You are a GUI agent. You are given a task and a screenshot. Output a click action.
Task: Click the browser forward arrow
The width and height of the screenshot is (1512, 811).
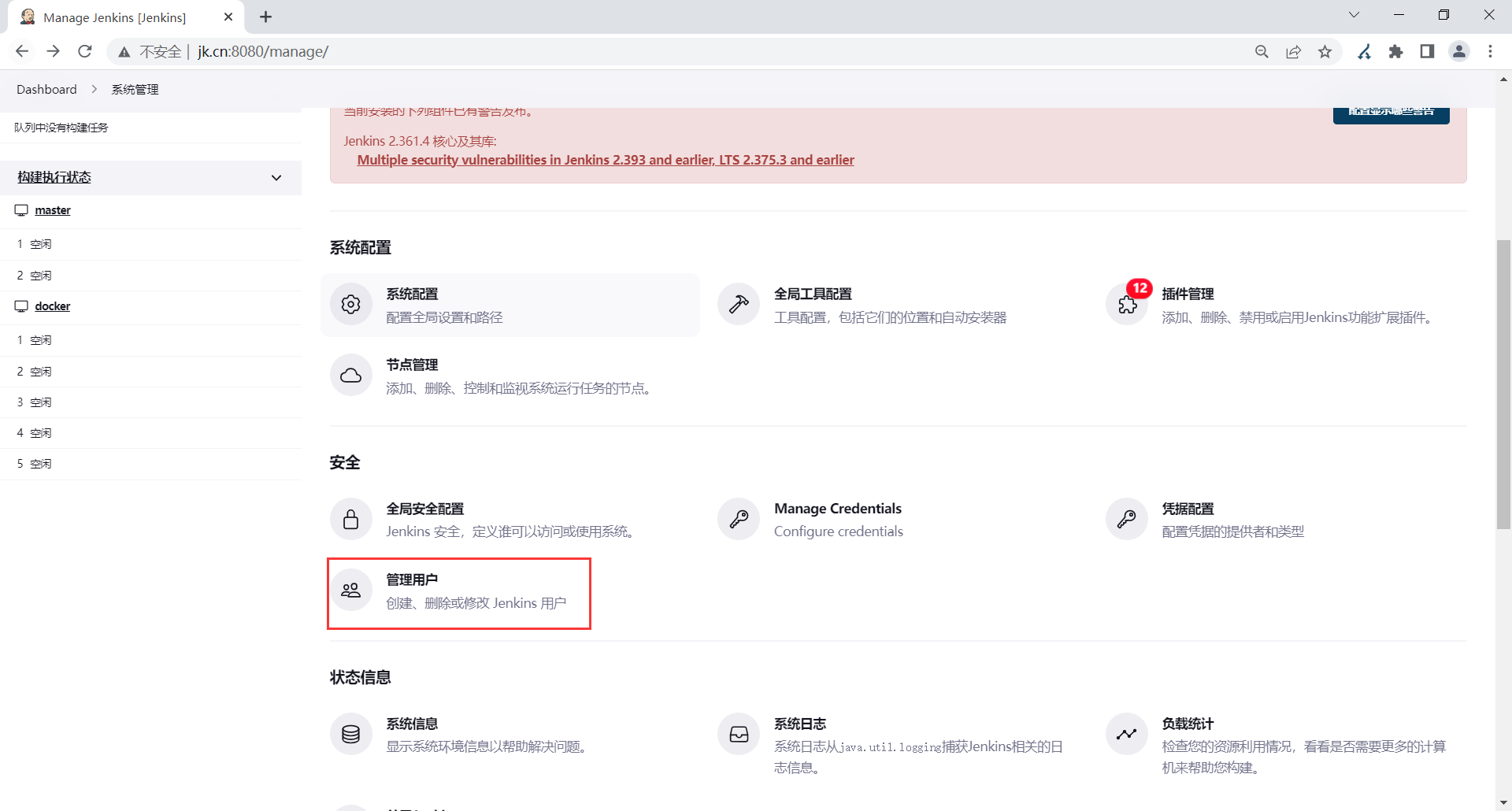point(54,51)
